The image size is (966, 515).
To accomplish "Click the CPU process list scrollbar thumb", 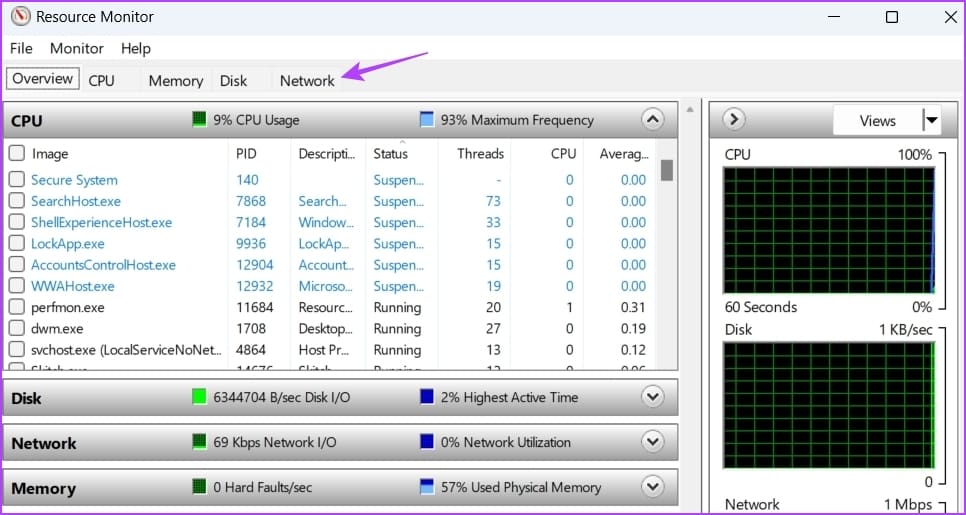I will click(x=666, y=170).
